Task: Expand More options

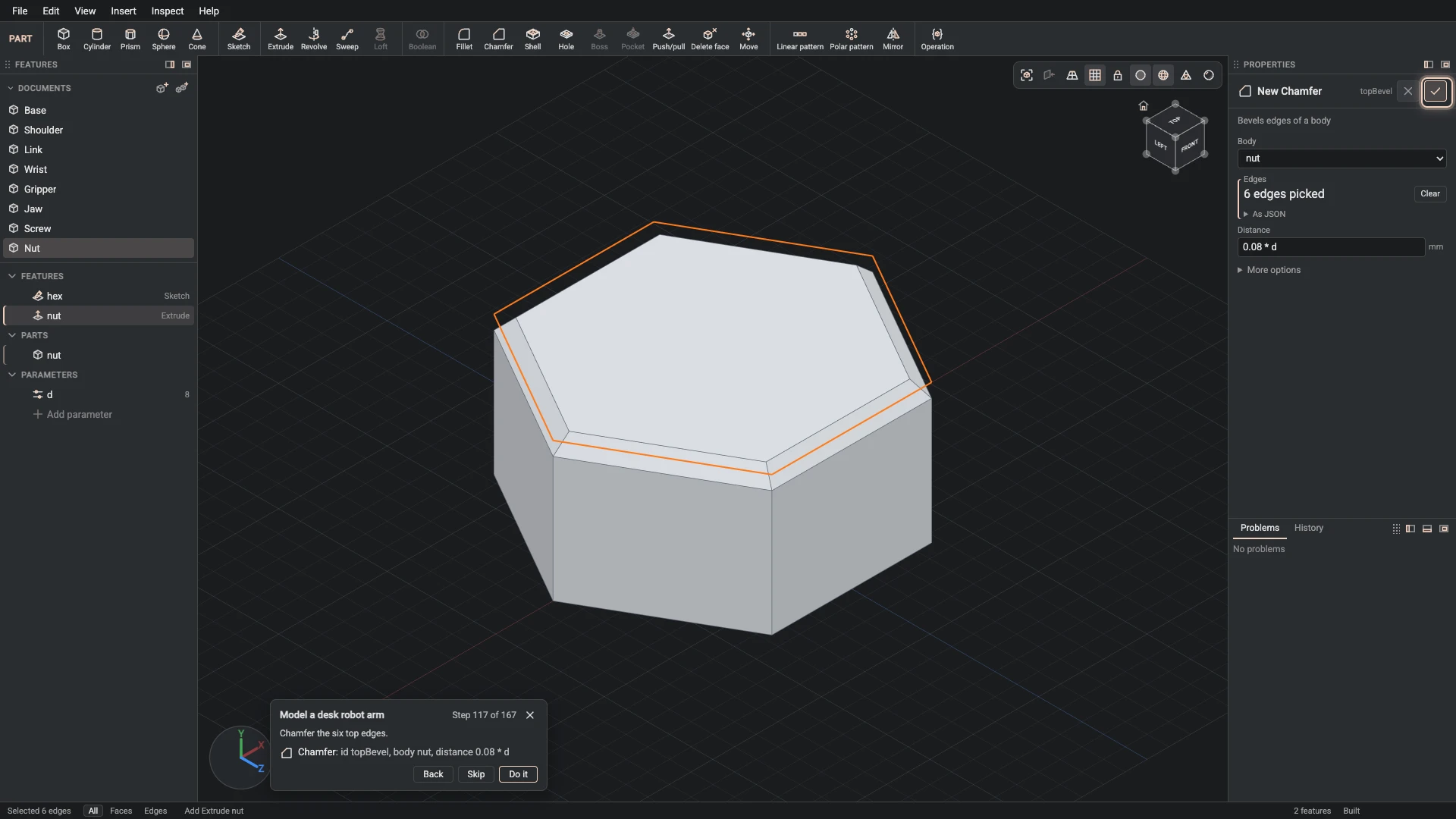Action: point(1269,270)
